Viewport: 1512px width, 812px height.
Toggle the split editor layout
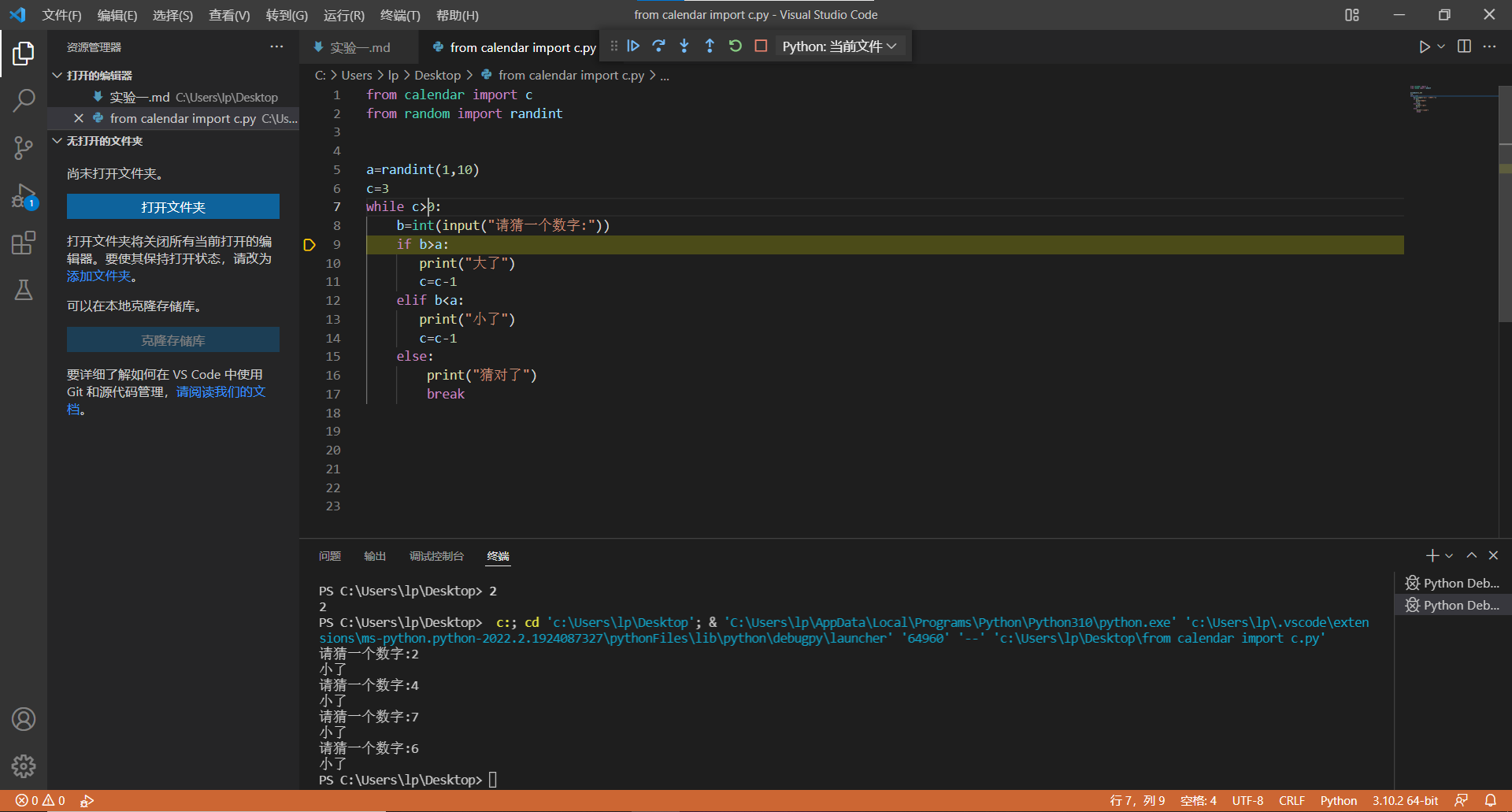click(x=1464, y=46)
